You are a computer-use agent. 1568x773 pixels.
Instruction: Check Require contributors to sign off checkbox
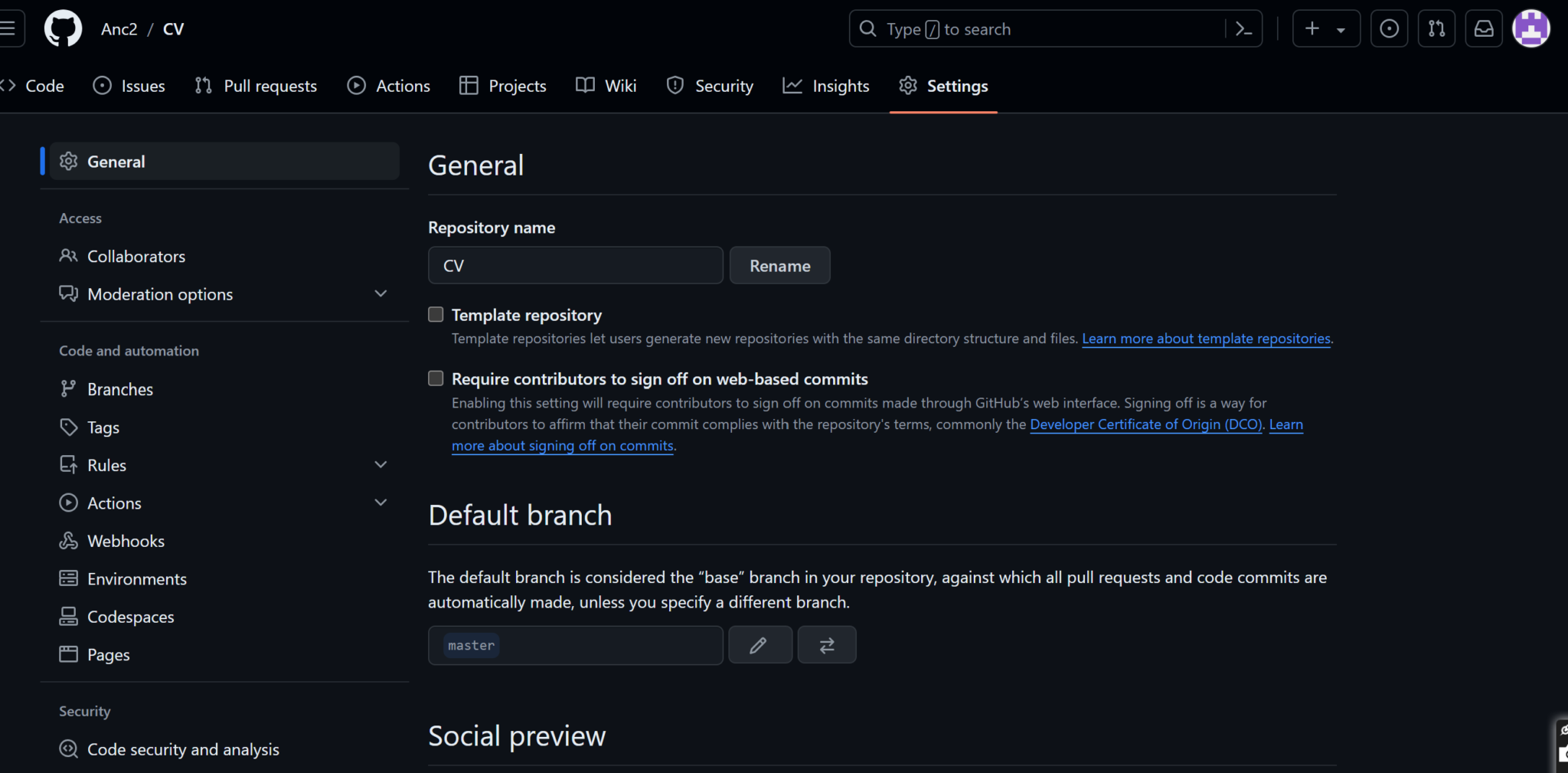[436, 378]
